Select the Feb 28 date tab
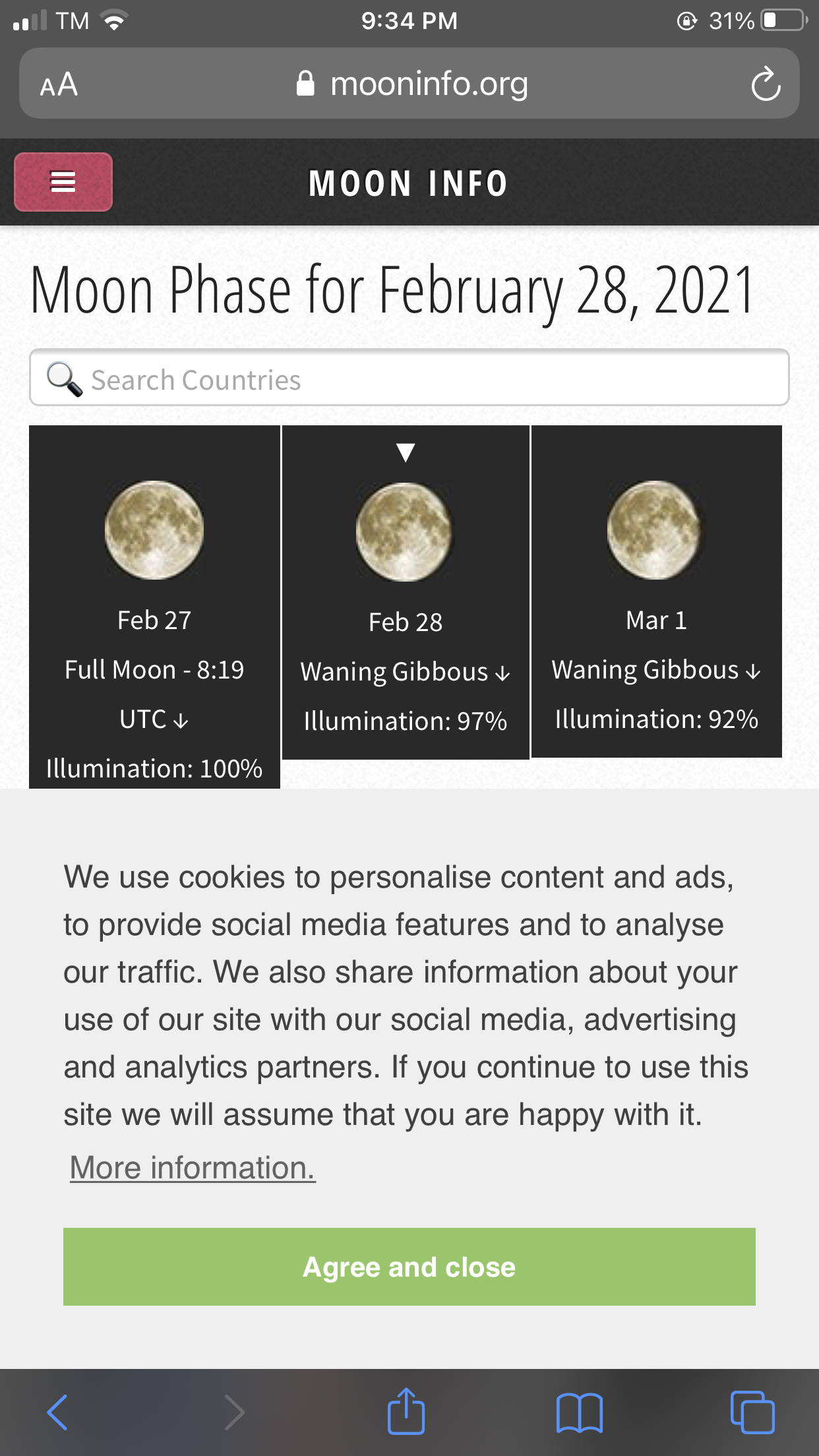This screenshot has width=819, height=1456. pos(406,622)
